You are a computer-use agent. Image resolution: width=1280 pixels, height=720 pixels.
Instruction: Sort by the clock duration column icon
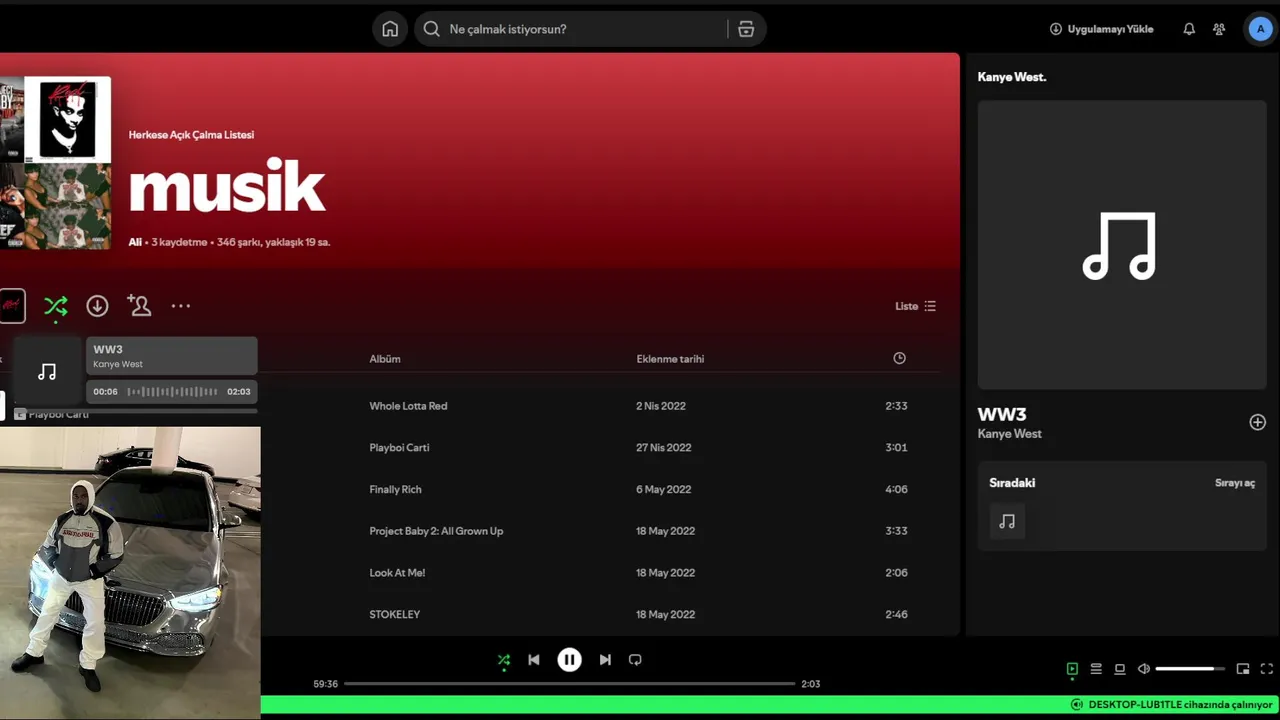pos(899,358)
